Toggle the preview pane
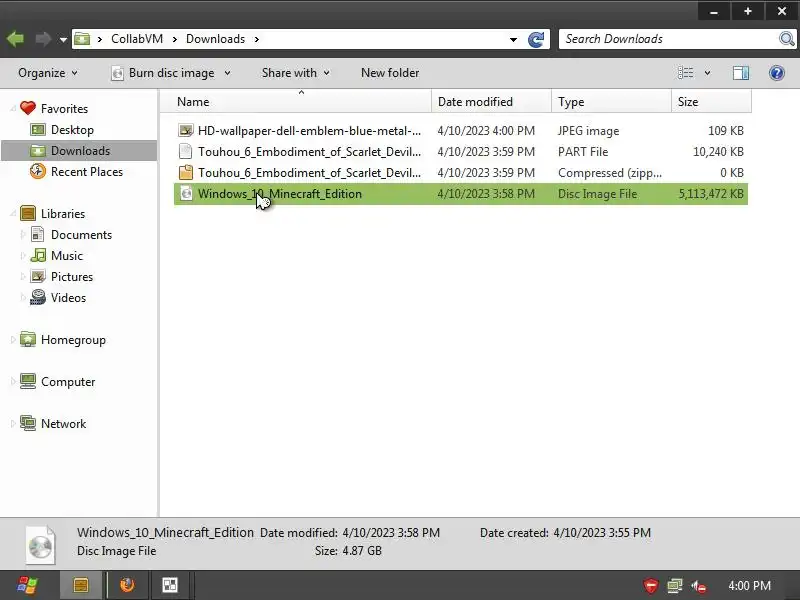 coord(741,73)
